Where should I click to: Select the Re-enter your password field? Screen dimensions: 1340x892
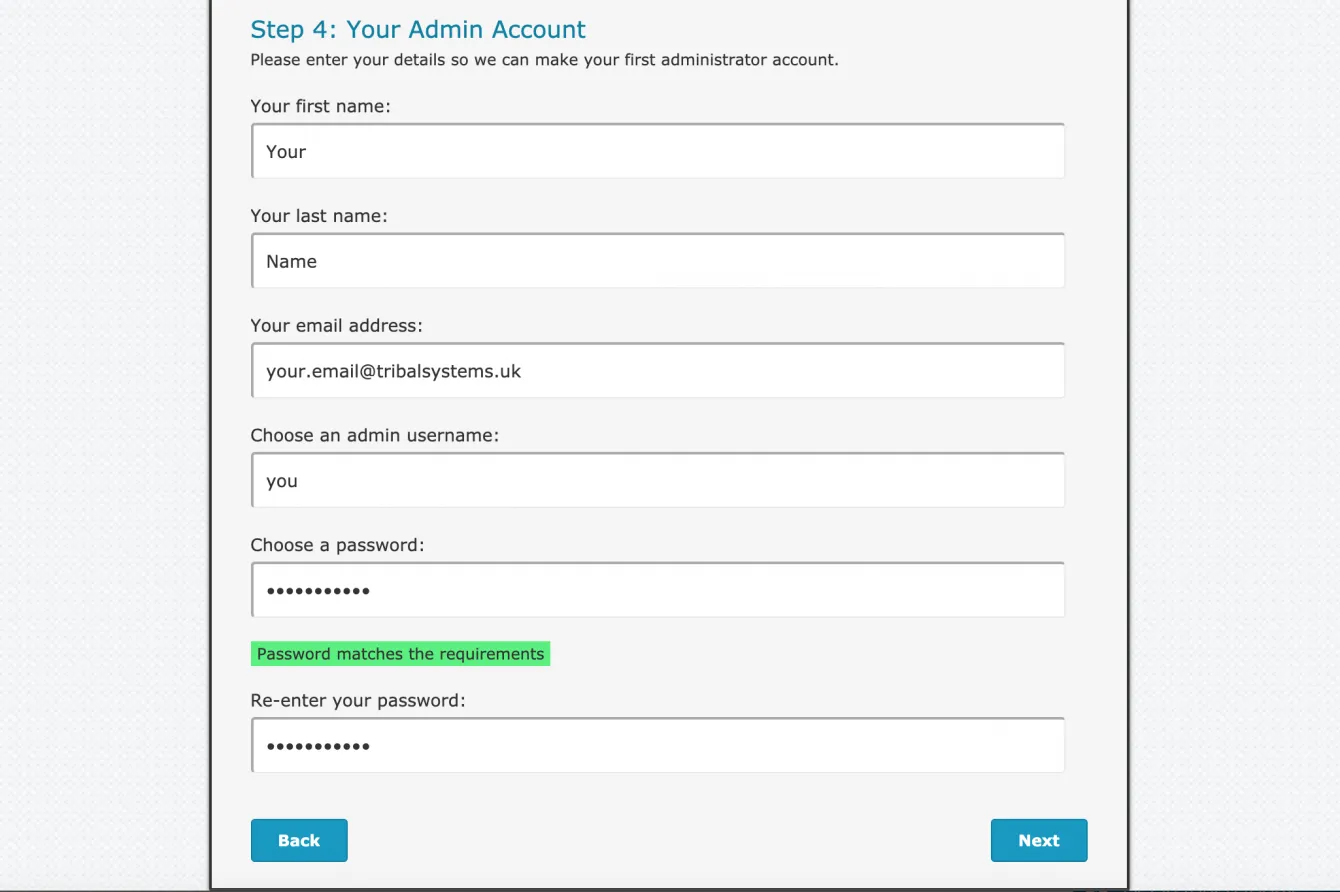coord(658,745)
